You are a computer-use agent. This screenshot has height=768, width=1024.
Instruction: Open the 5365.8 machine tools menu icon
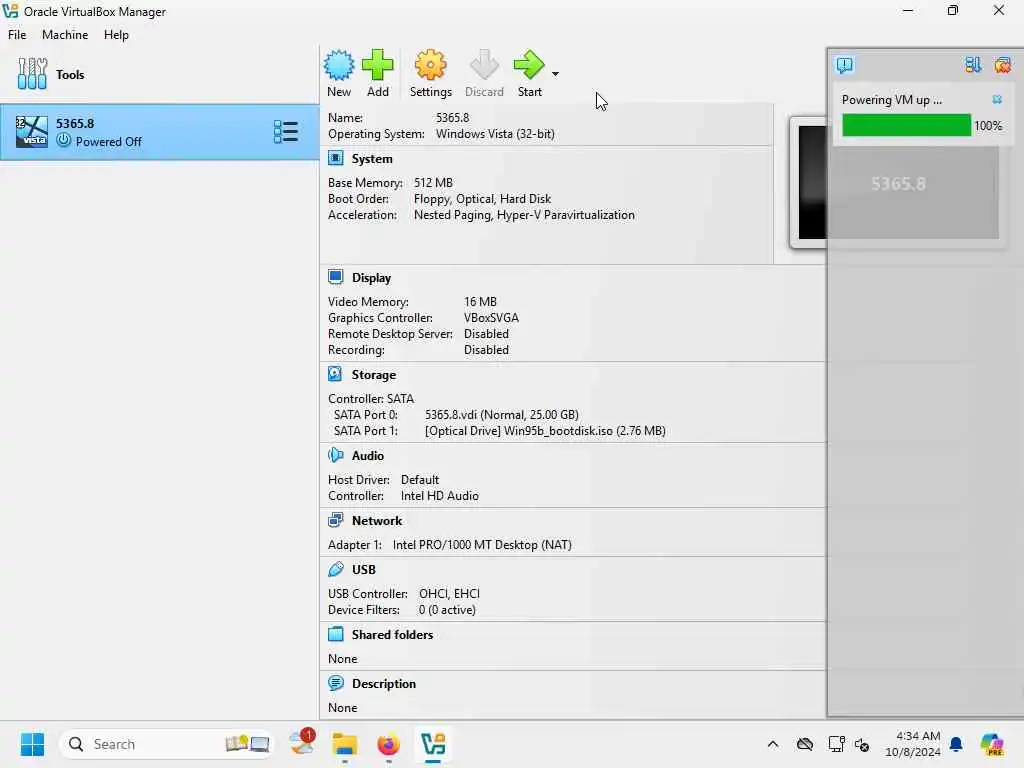285,132
